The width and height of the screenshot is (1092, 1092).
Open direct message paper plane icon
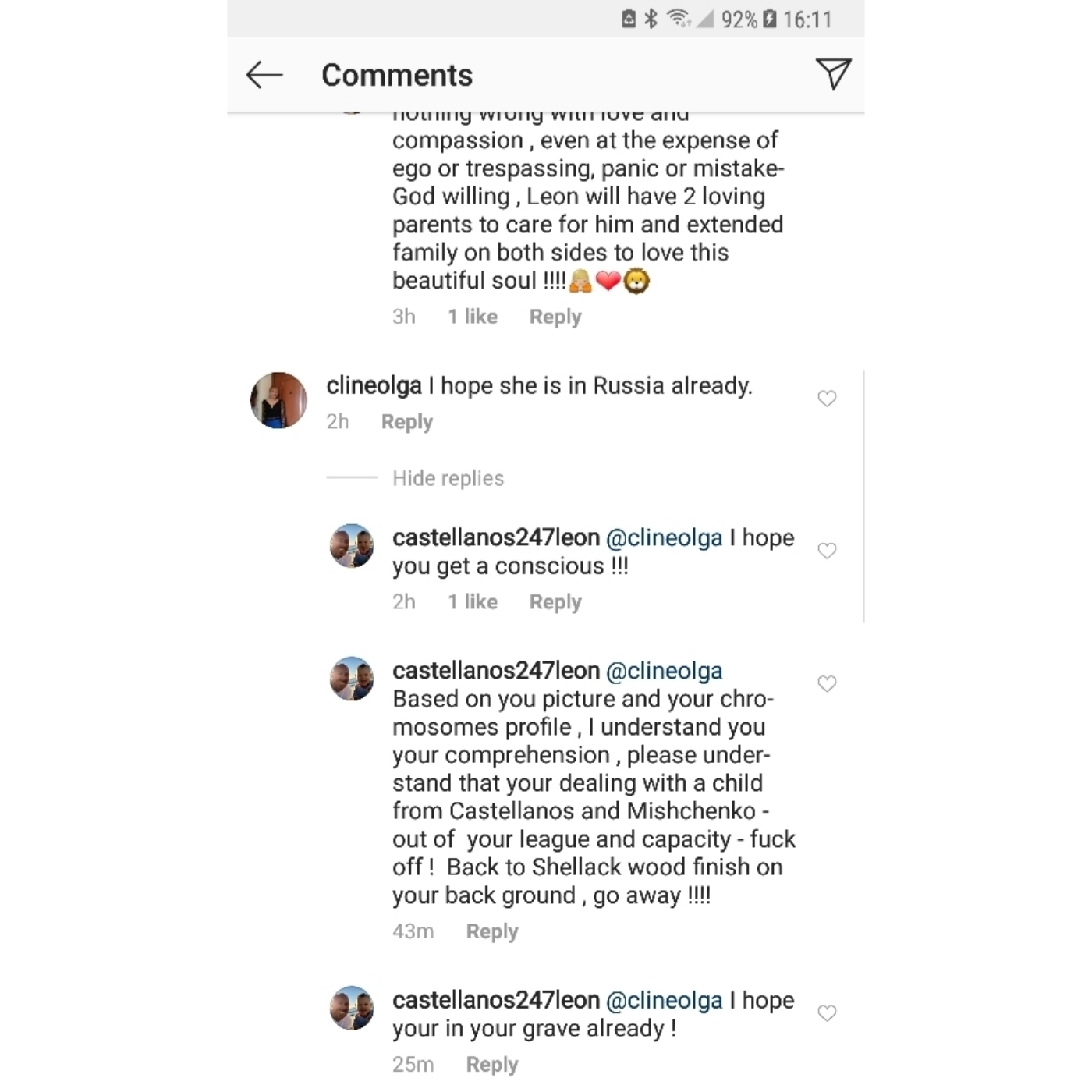pyautogui.click(x=833, y=74)
